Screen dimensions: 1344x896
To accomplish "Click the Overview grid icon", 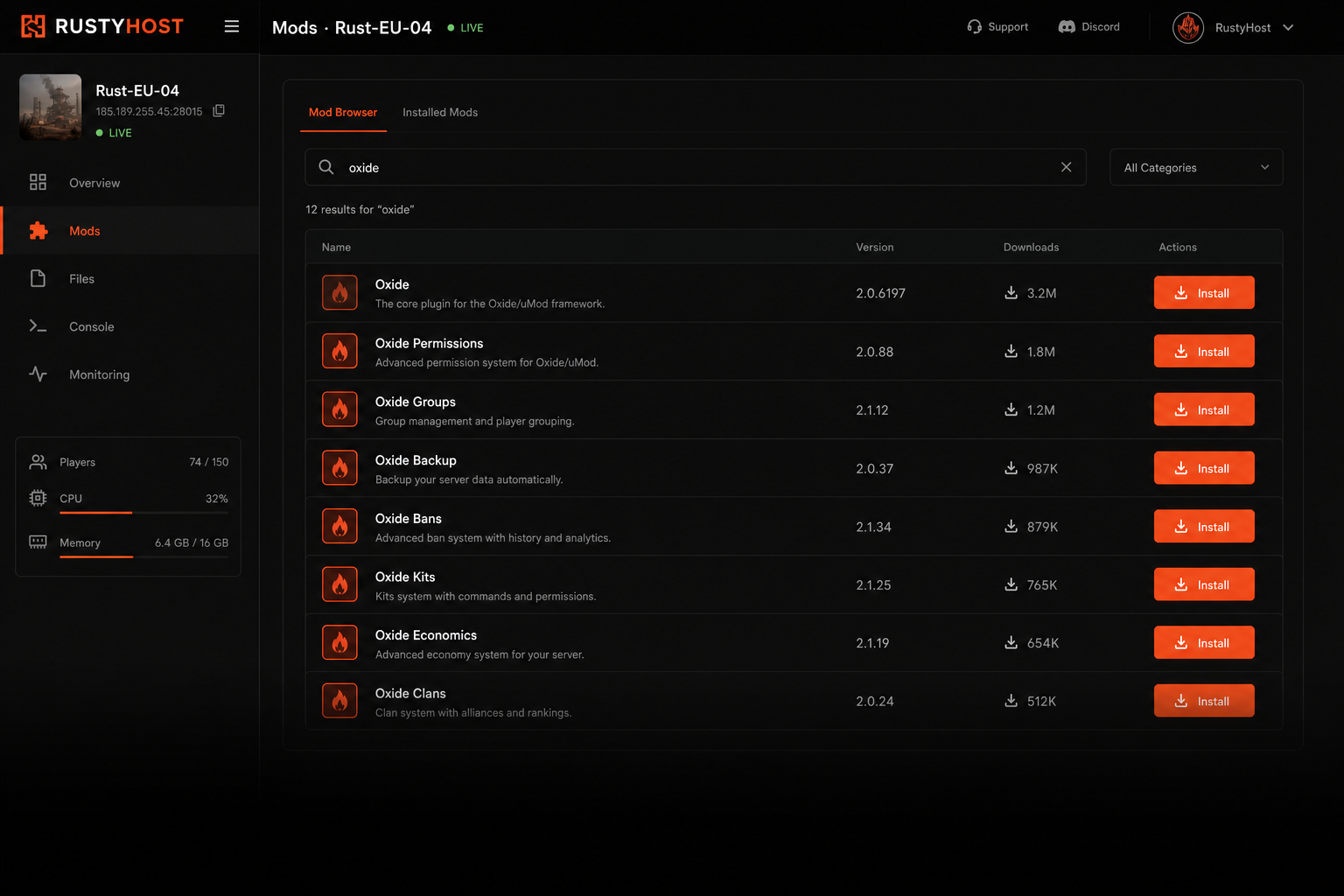I will [x=38, y=182].
